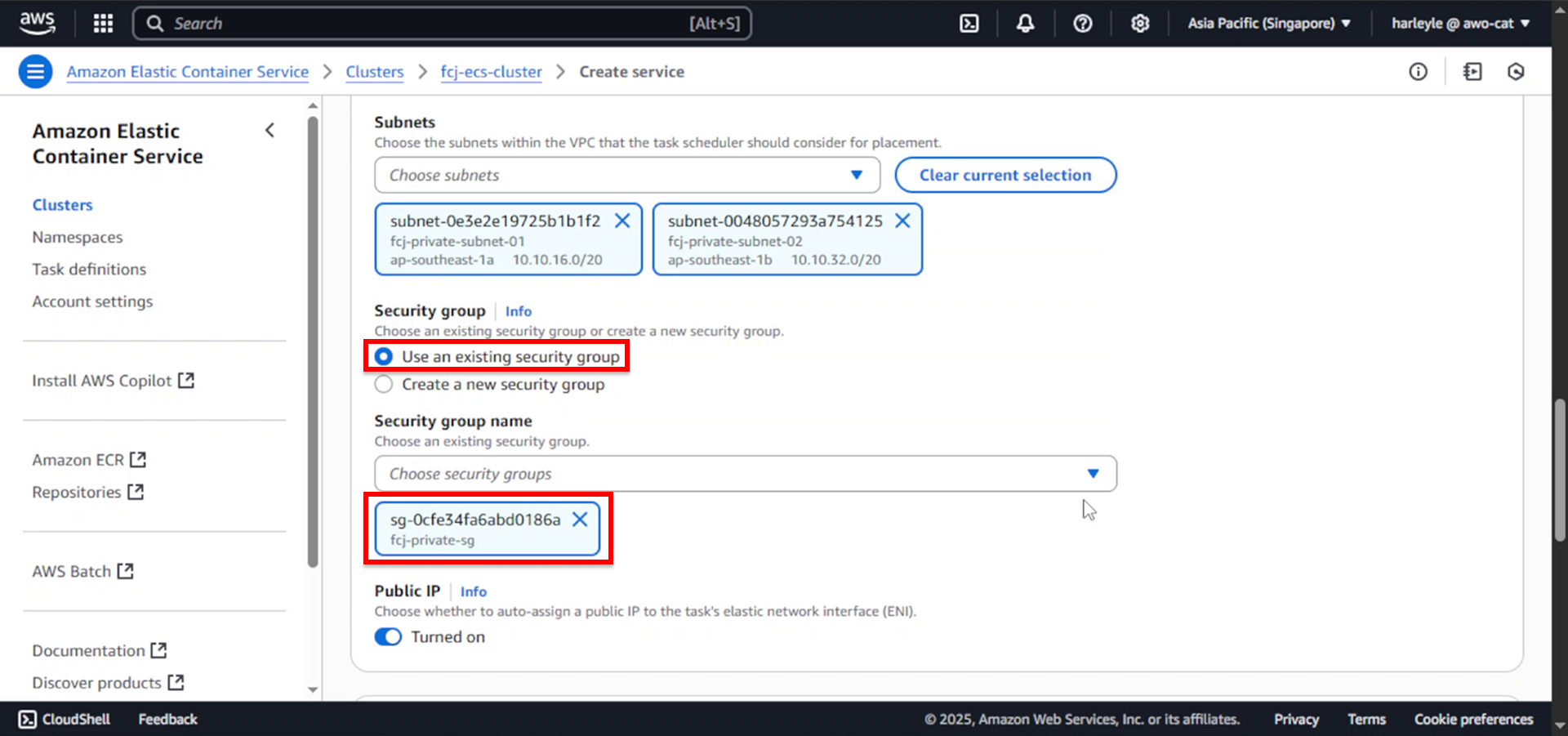Open the Terms footer link
Image resolution: width=1568 pixels, height=736 pixels.
click(x=1366, y=719)
